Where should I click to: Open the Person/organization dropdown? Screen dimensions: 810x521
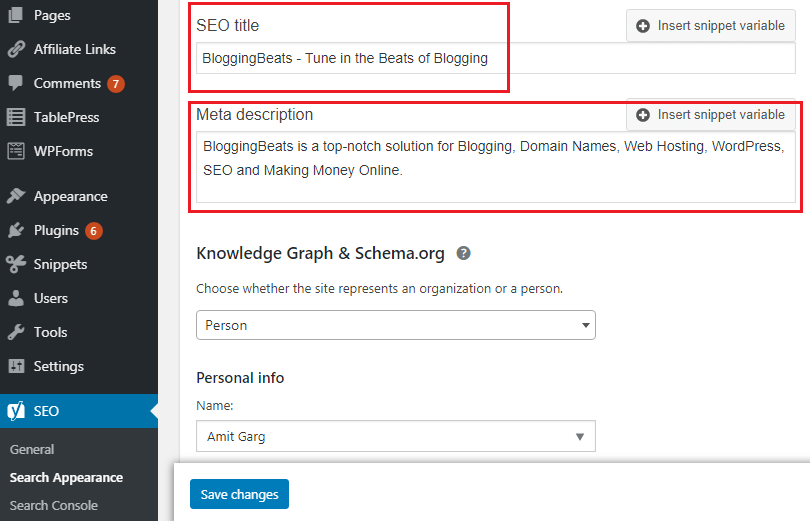tap(396, 325)
